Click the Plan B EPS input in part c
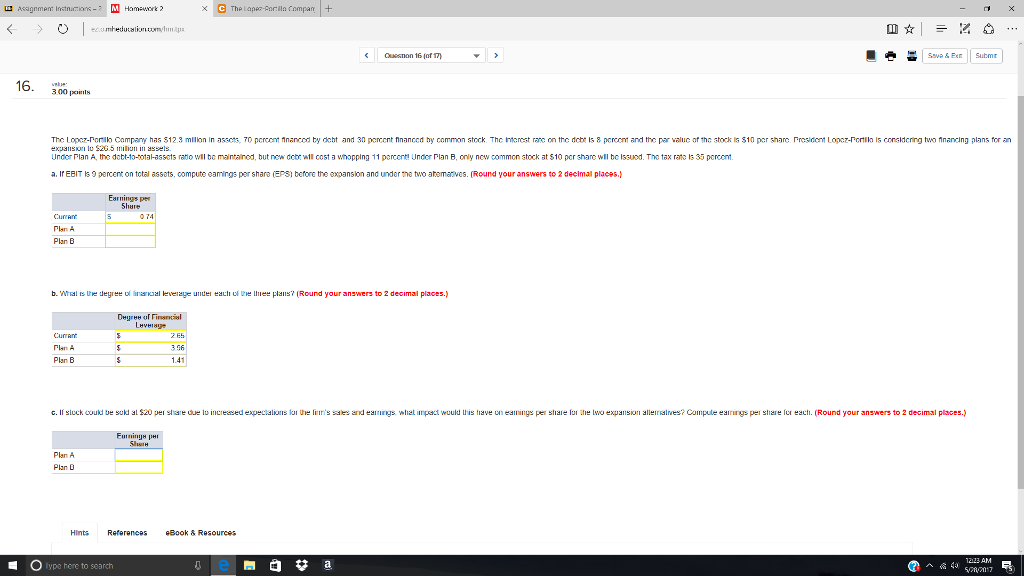 coord(138,468)
